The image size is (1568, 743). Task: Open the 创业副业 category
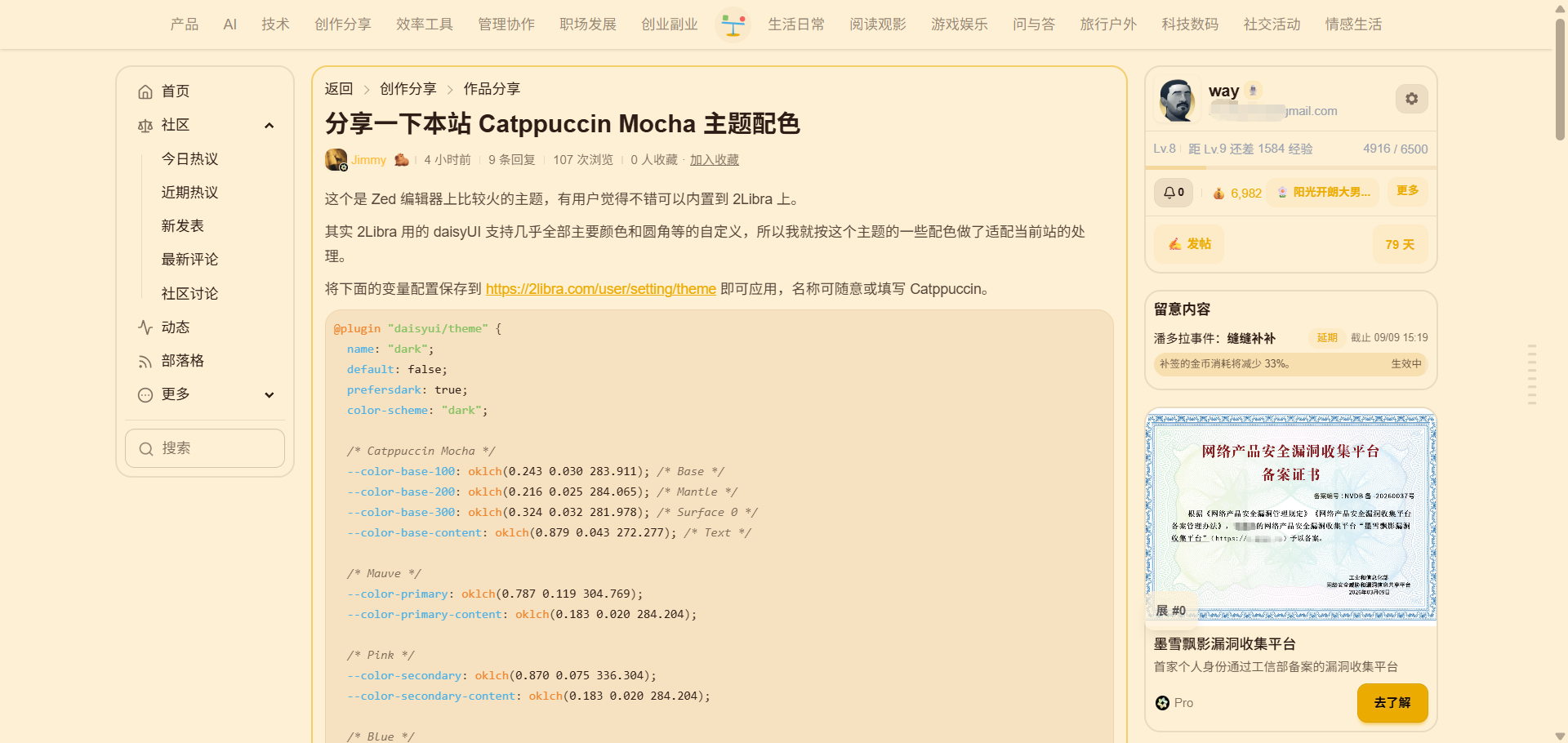point(670,24)
